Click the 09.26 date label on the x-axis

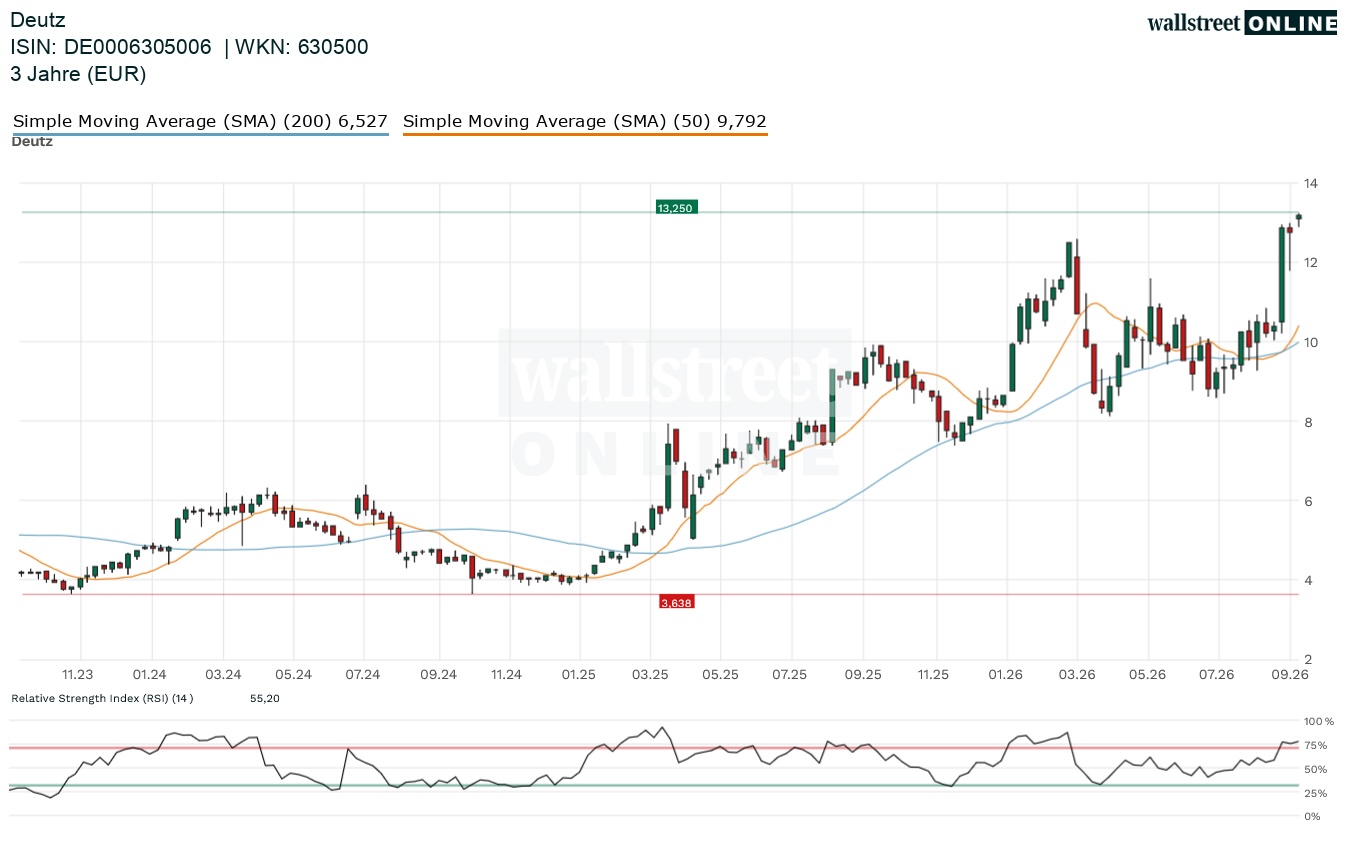[1291, 675]
